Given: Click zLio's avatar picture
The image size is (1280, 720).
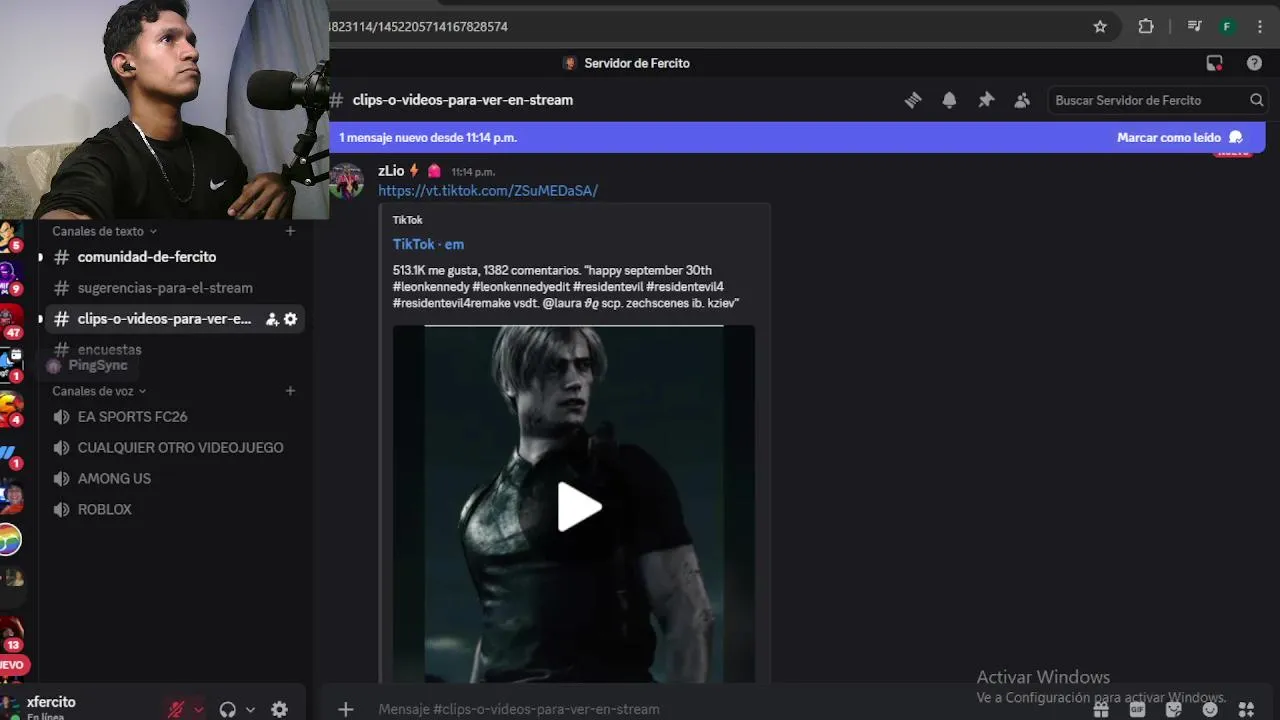Looking at the screenshot, I should coord(347,181).
